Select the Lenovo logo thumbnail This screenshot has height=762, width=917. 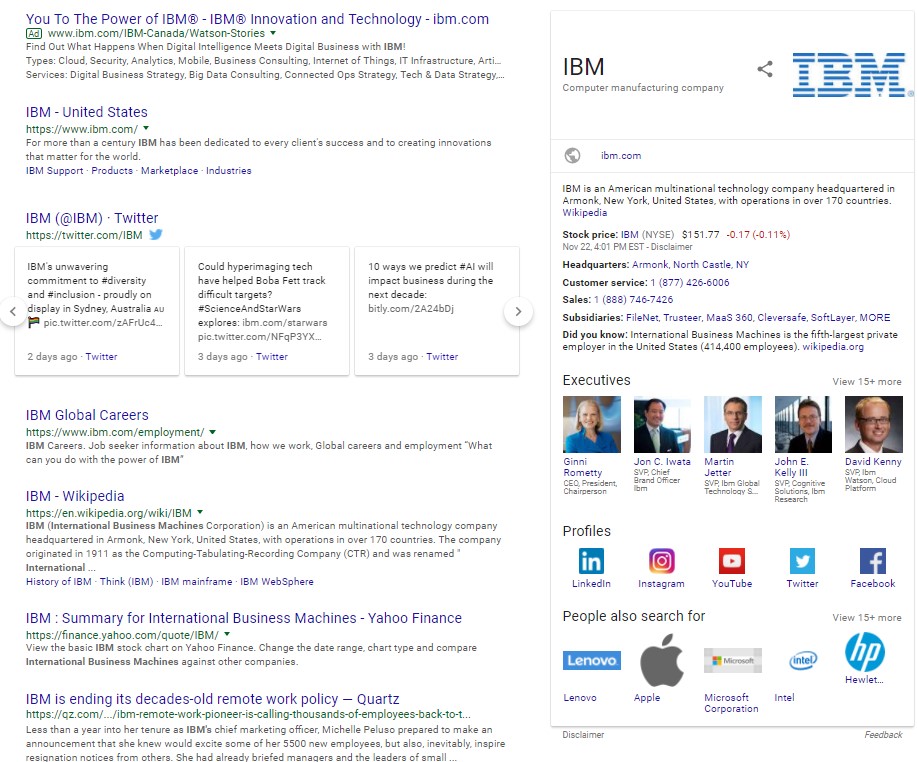591,660
